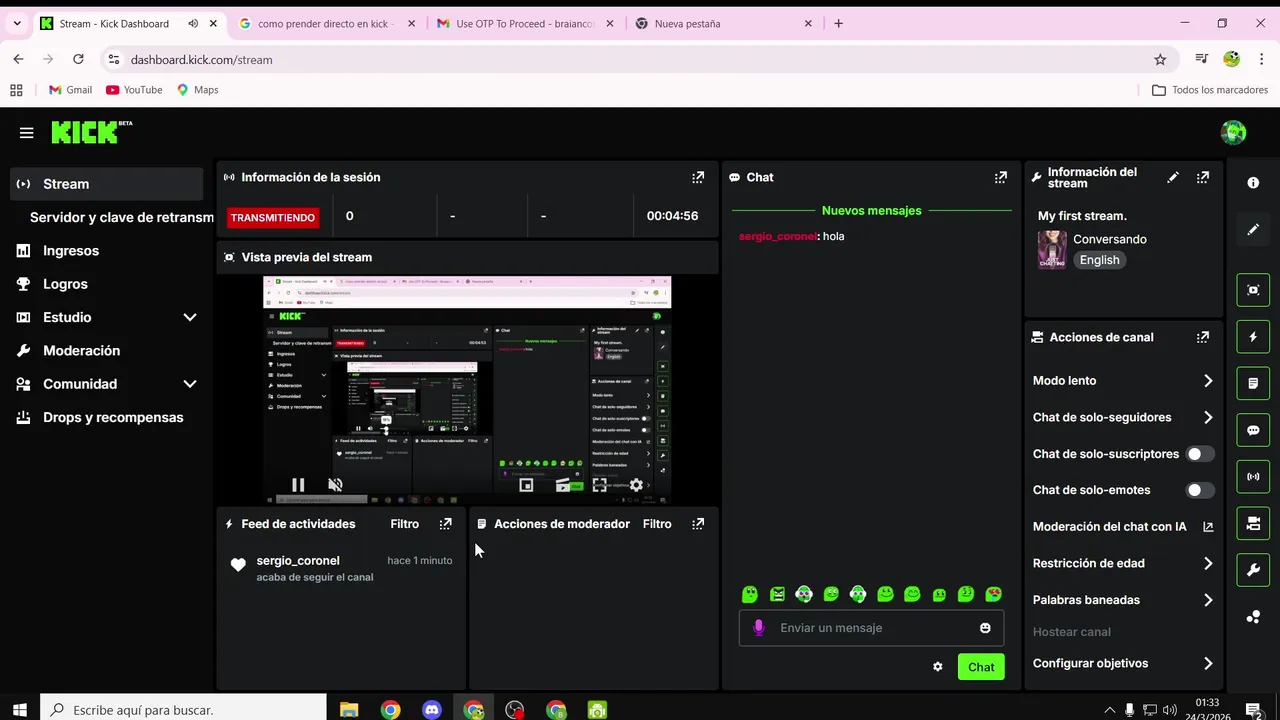The width and height of the screenshot is (1280, 720).
Task: Click the info icon in the right sidebar
Action: [1253, 183]
